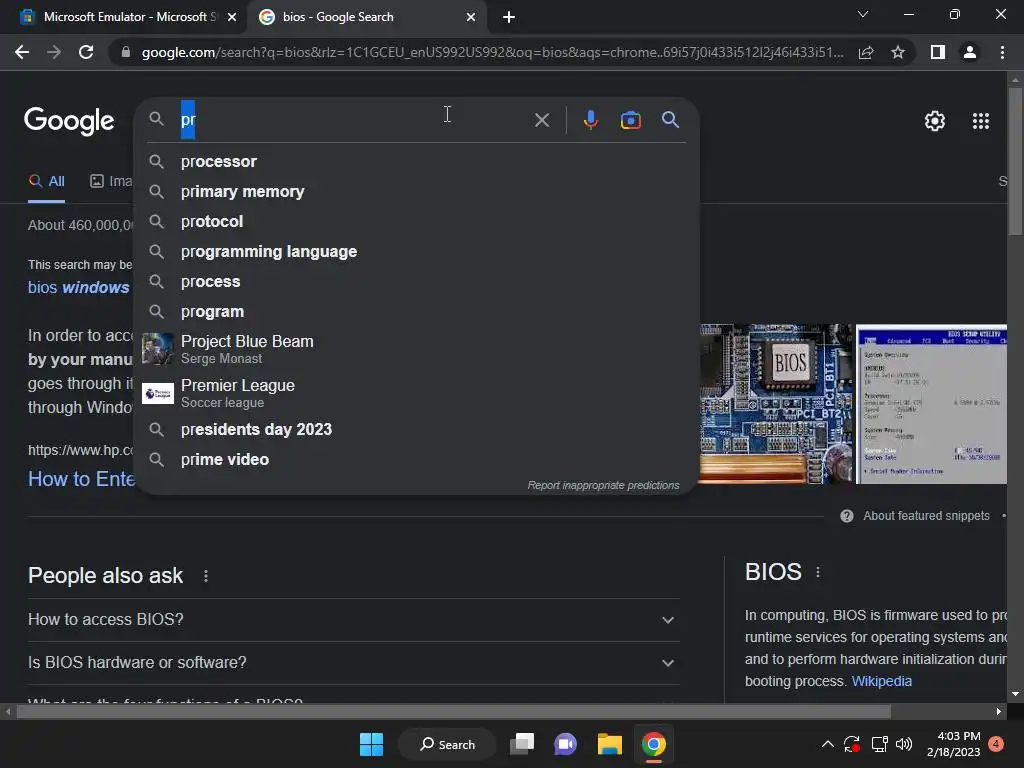Select the 'process' suggestion

click(x=417, y=281)
